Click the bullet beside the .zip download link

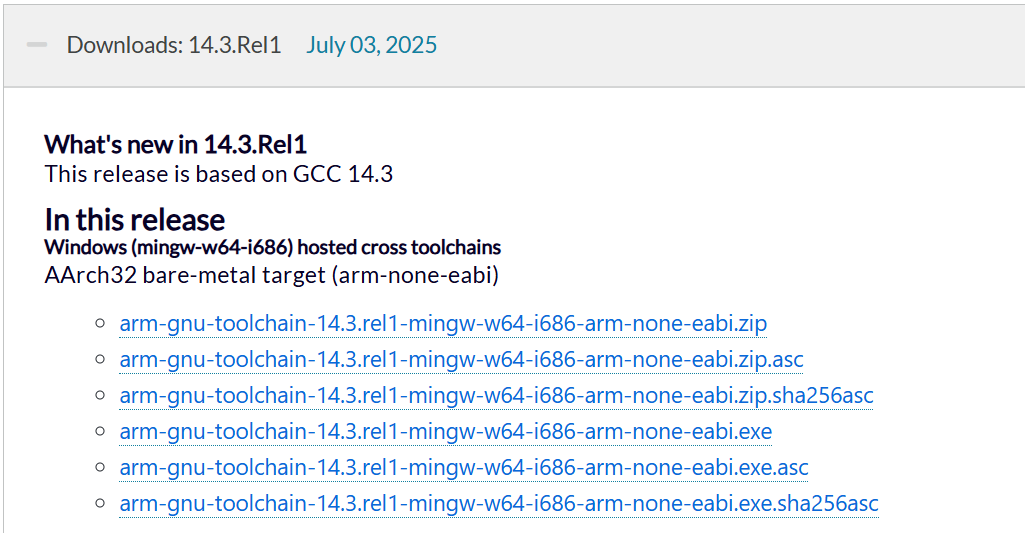(100, 323)
